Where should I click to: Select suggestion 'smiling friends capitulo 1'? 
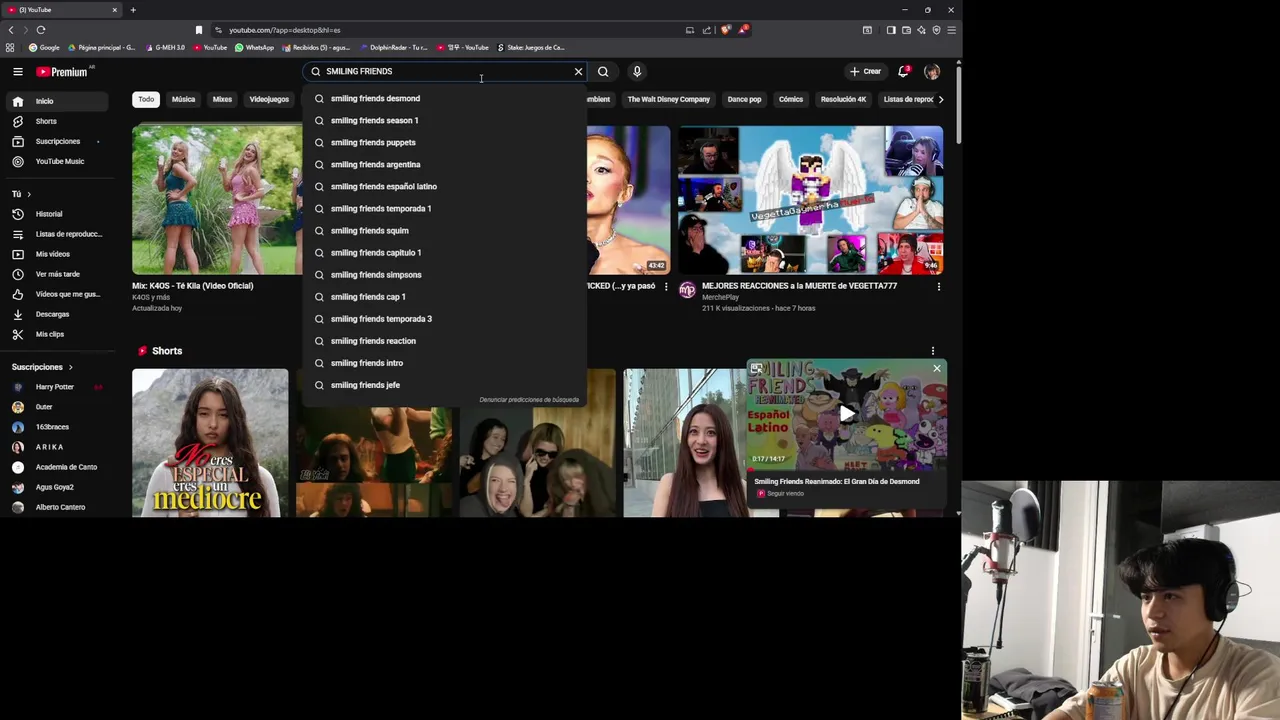(x=444, y=252)
